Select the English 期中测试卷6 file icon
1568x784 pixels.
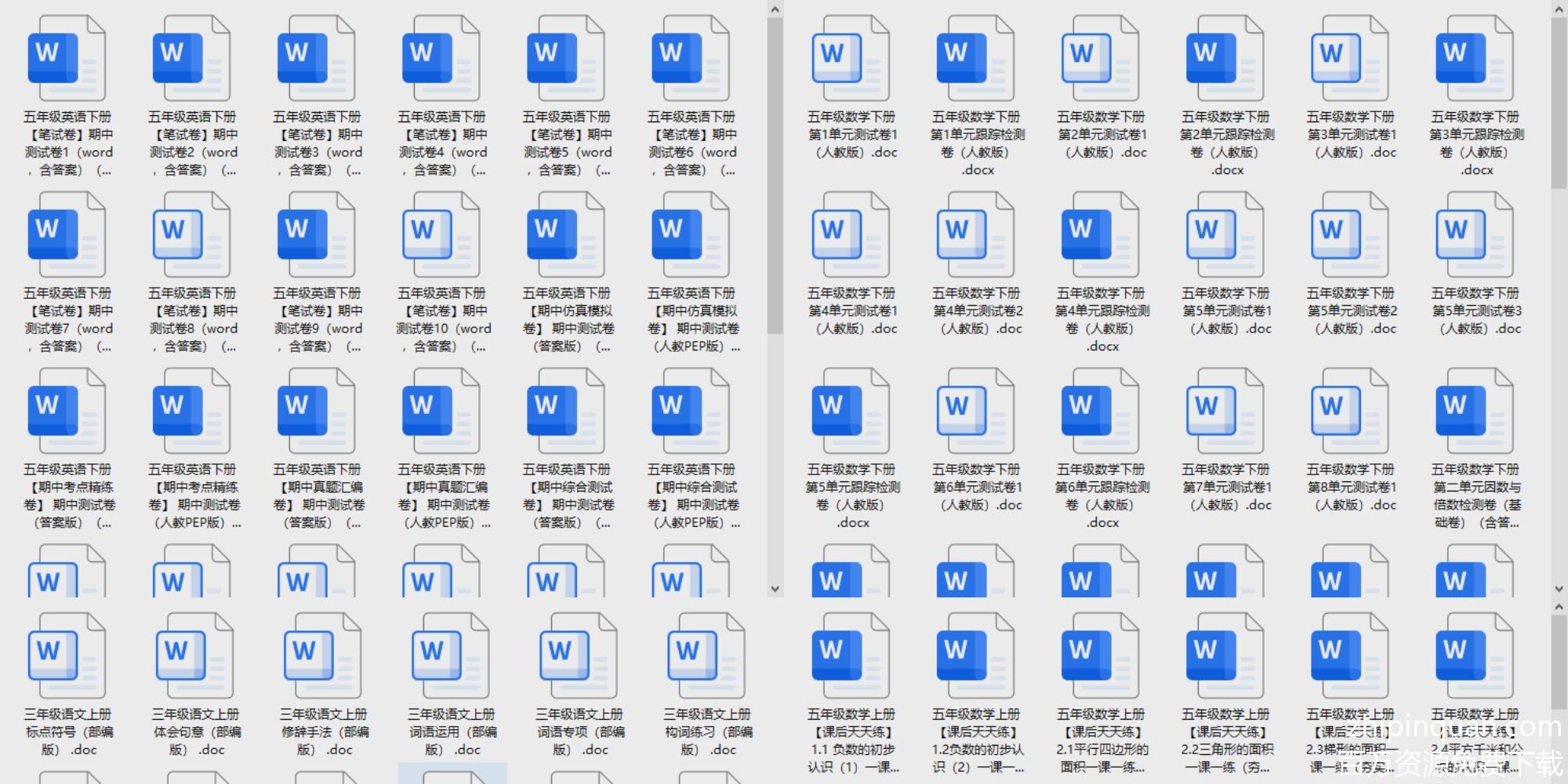point(691,58)
